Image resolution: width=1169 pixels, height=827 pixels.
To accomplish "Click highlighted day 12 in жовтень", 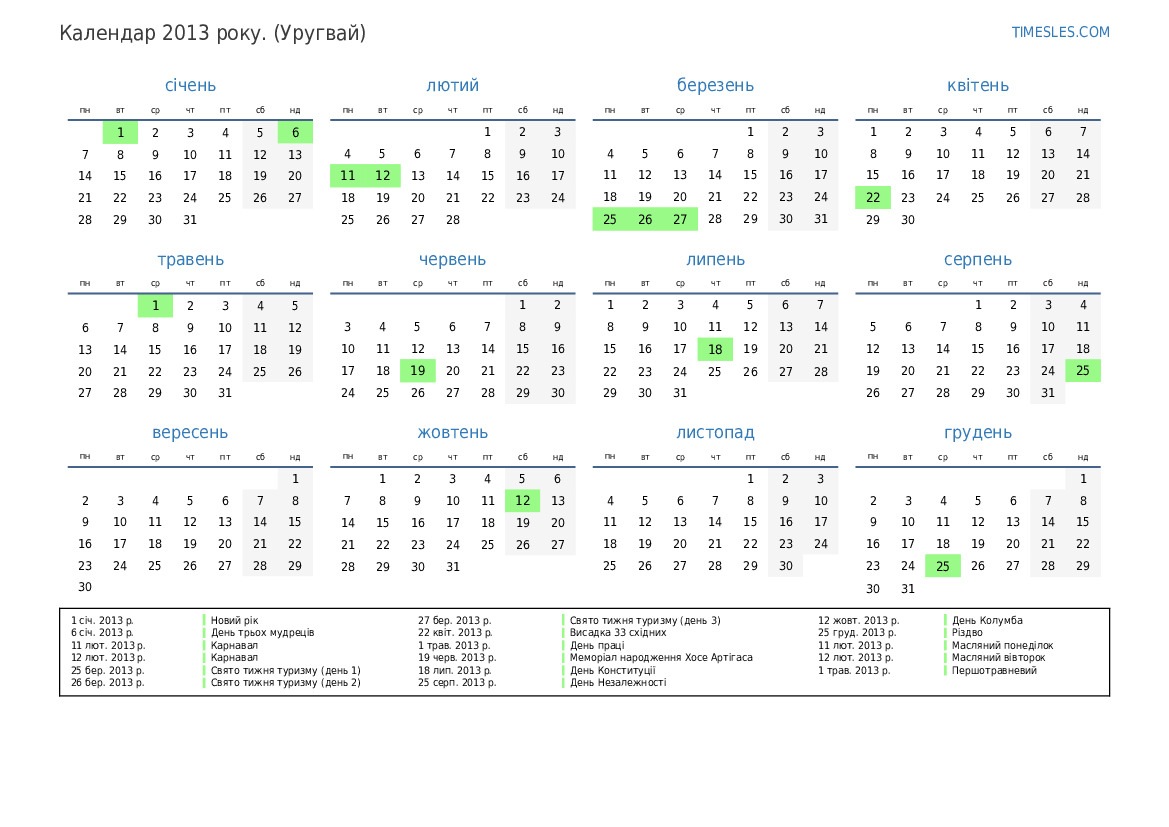I will [523, 501].
